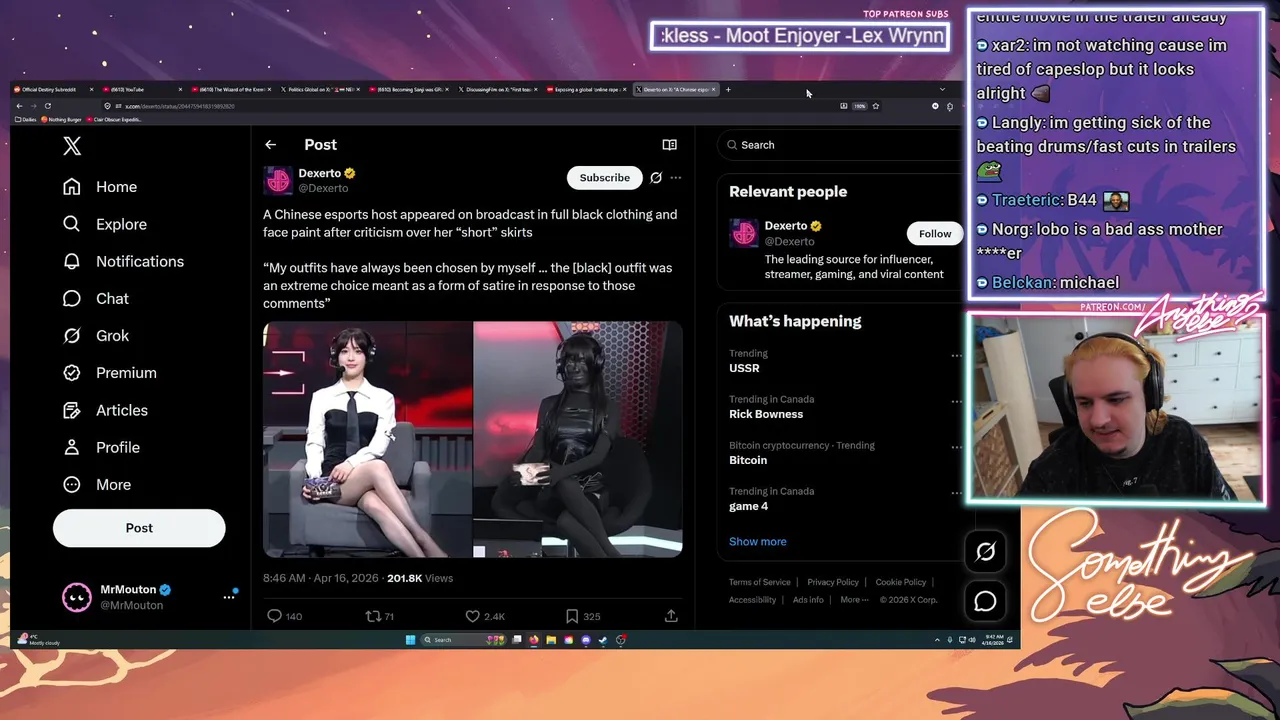Open File Explorer from the taskbar
This screenshot has width=1280, height=720.
coord(551,640)
